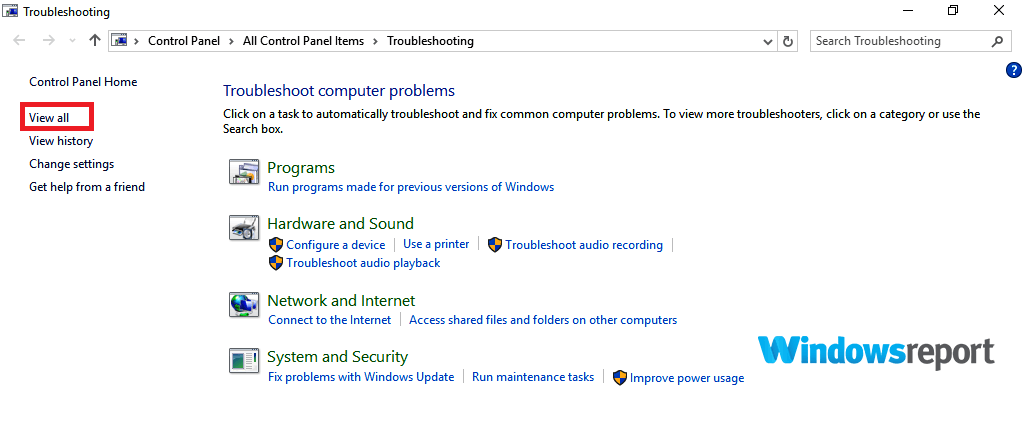This screenshot has width=1024, height=422.
Task: Open View history link
Action: (61, 141)
